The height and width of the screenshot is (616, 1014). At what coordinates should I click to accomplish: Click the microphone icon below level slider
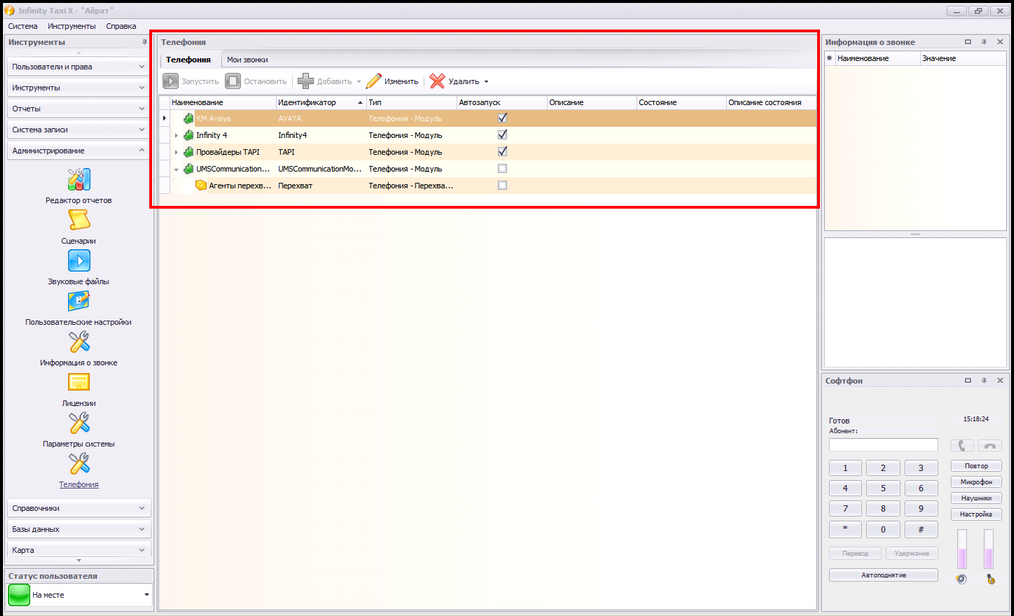(x=990, y=579)
